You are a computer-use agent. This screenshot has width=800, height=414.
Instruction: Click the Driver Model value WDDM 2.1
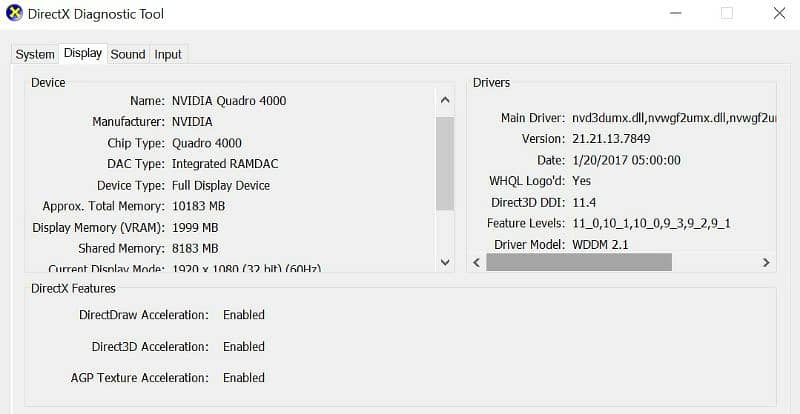click(601, 245)
